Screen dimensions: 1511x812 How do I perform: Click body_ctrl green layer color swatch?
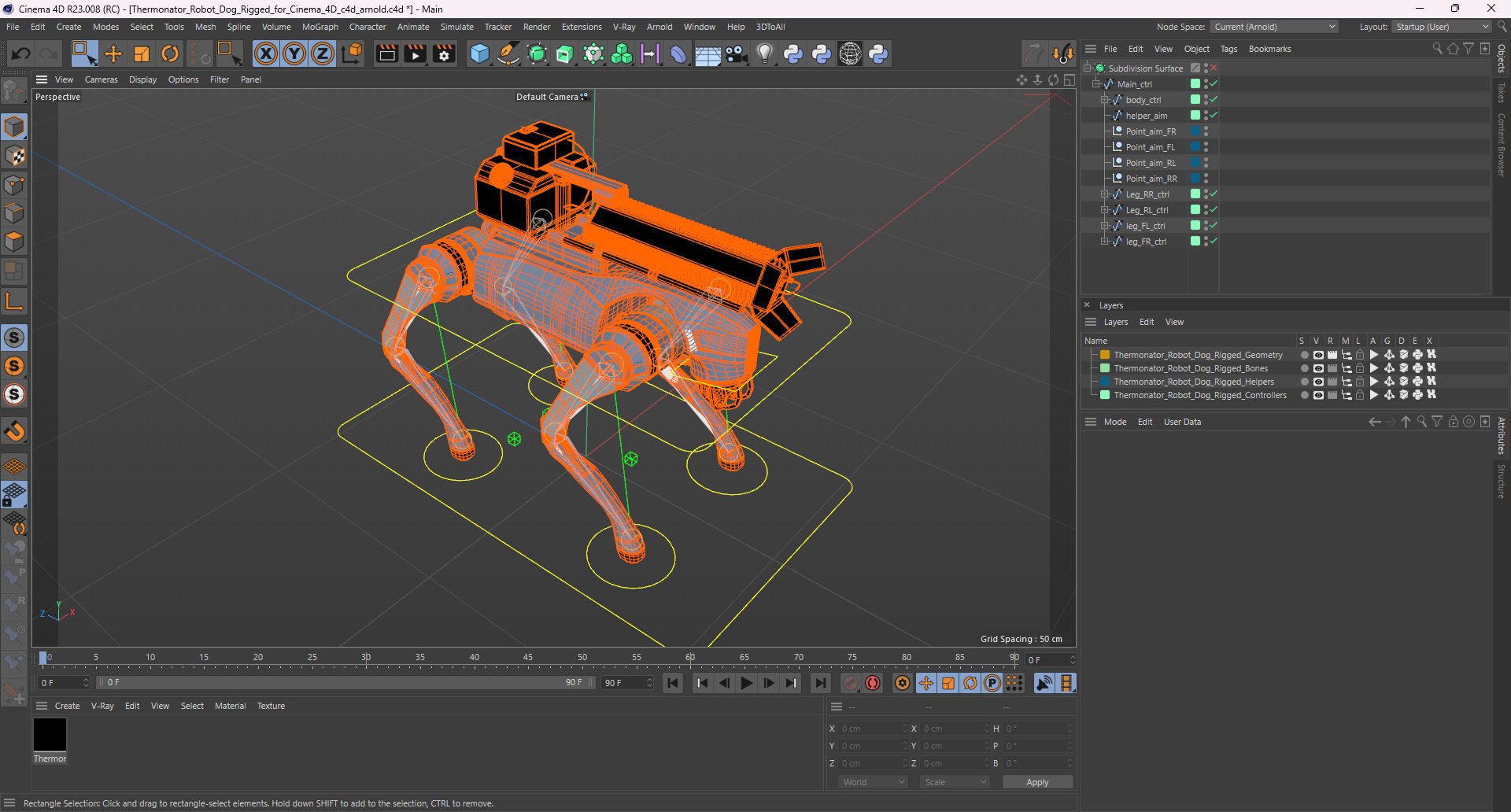[x=1195, y=100]
